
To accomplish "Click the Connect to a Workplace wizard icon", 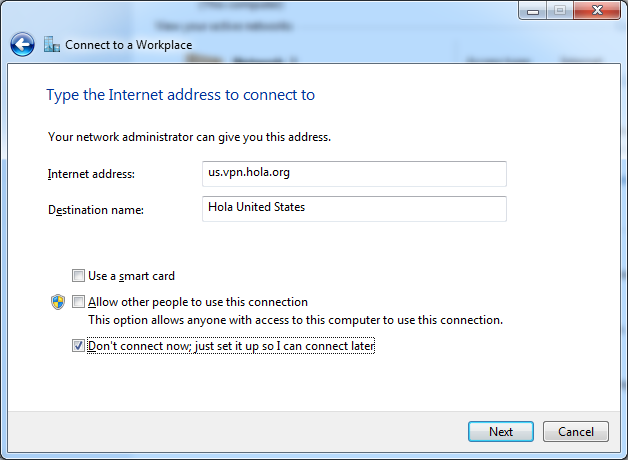I will click(x=52, y=44).
